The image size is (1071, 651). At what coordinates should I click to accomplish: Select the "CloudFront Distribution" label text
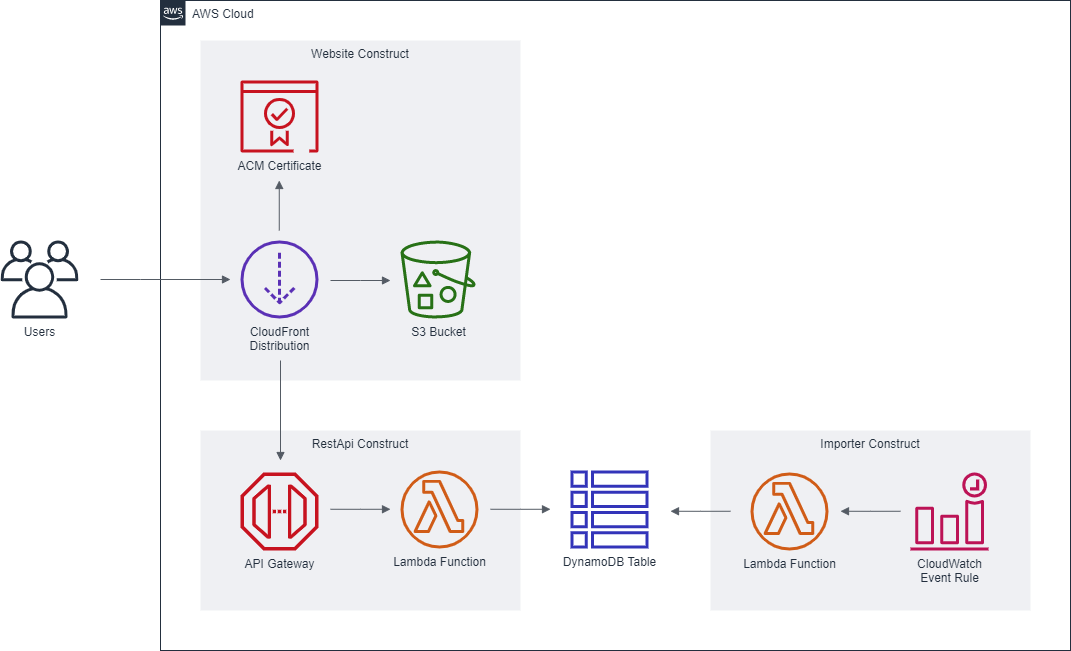279,338
